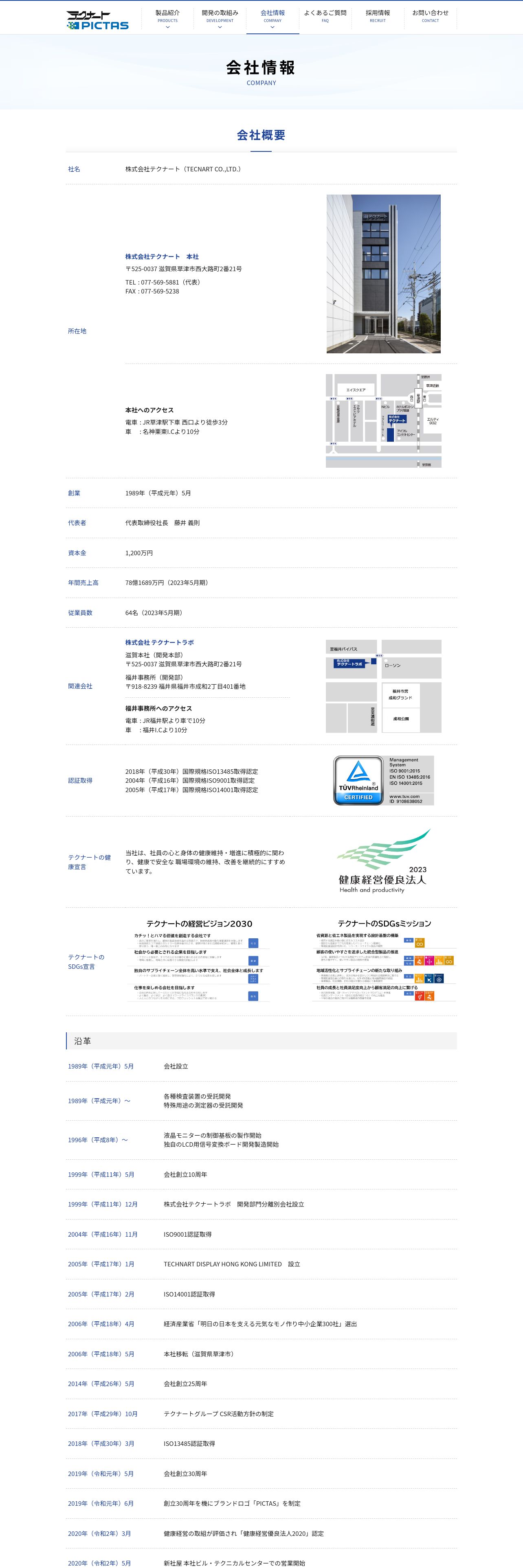
Task: Open the 会社情報 COMPANY menu
Action: point(272,17)
